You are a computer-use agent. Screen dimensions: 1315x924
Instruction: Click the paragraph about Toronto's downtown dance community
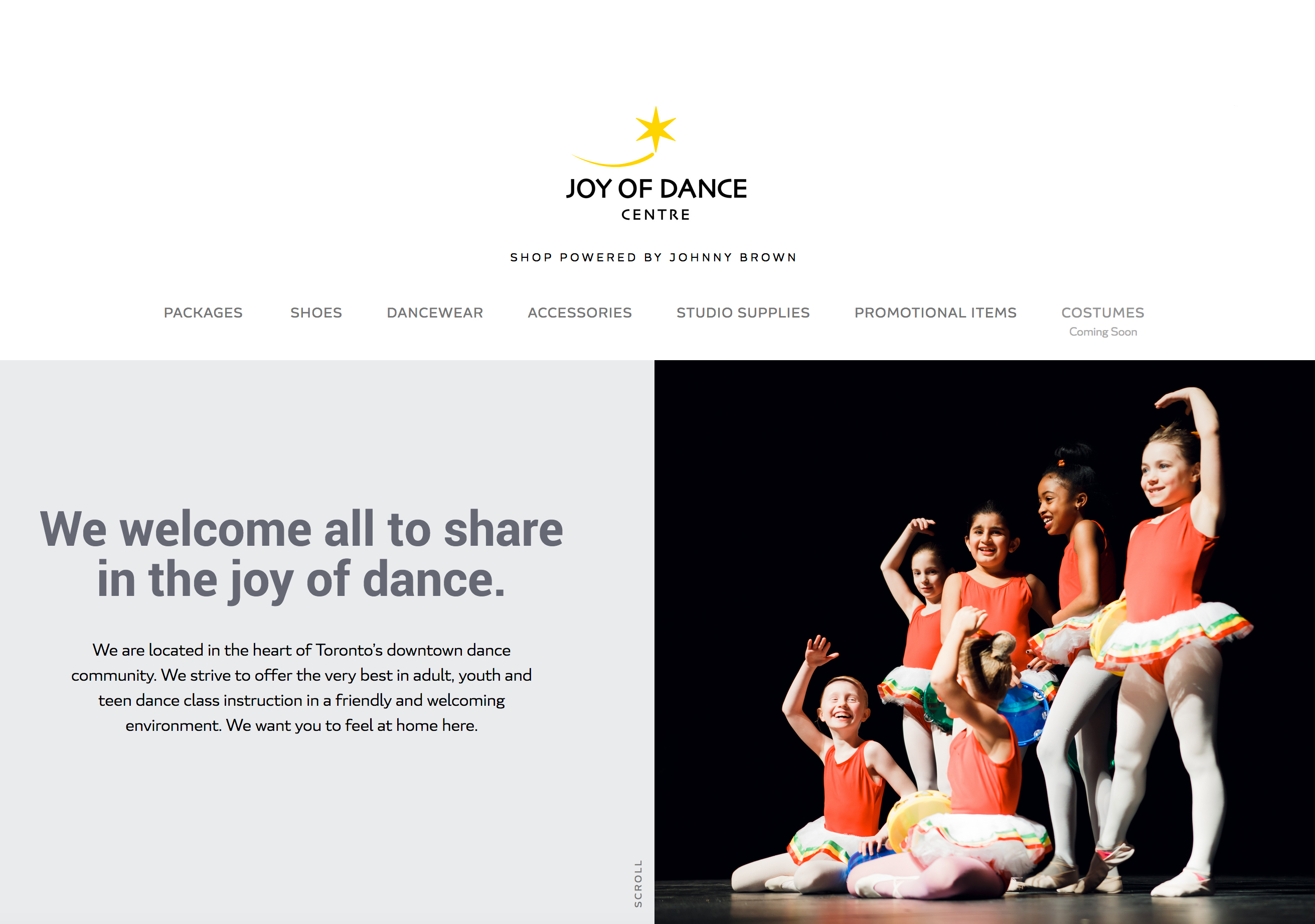click(x=301, y=687)
